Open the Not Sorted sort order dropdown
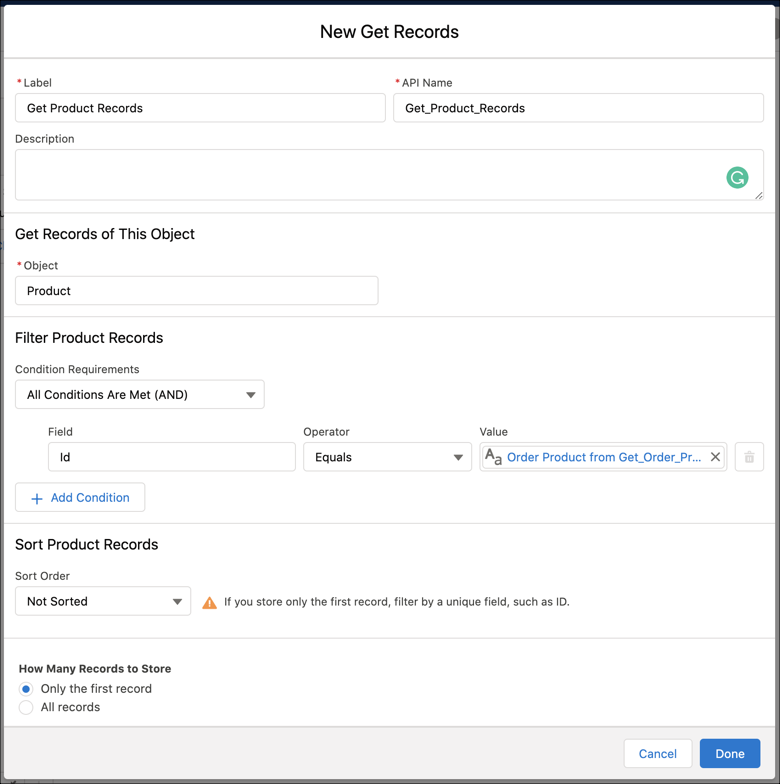This screenshot has height=784, width=780. click(x=103, y=601)
